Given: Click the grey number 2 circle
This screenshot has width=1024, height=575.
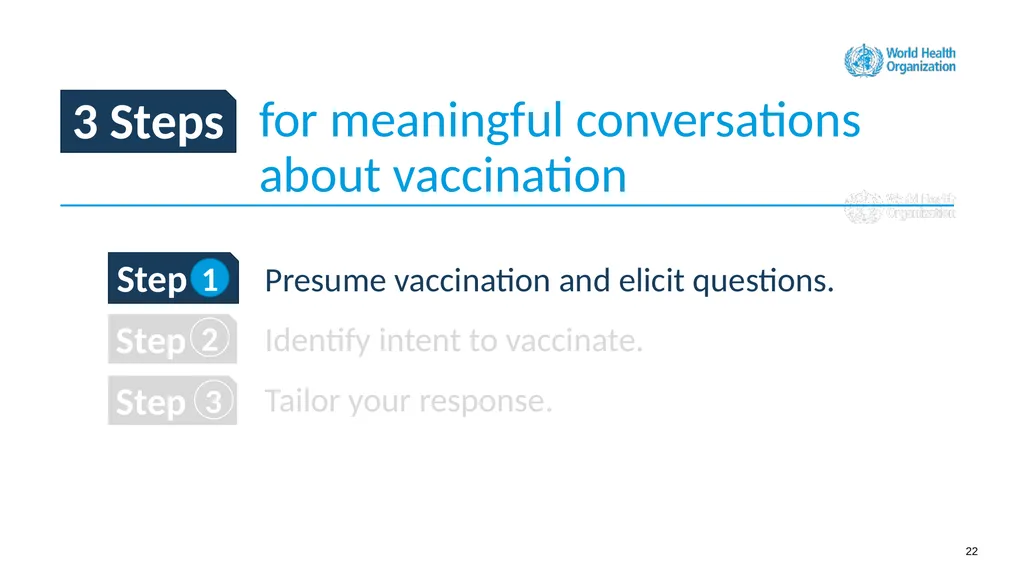Looking at the screenshot, I should point(210,339).
